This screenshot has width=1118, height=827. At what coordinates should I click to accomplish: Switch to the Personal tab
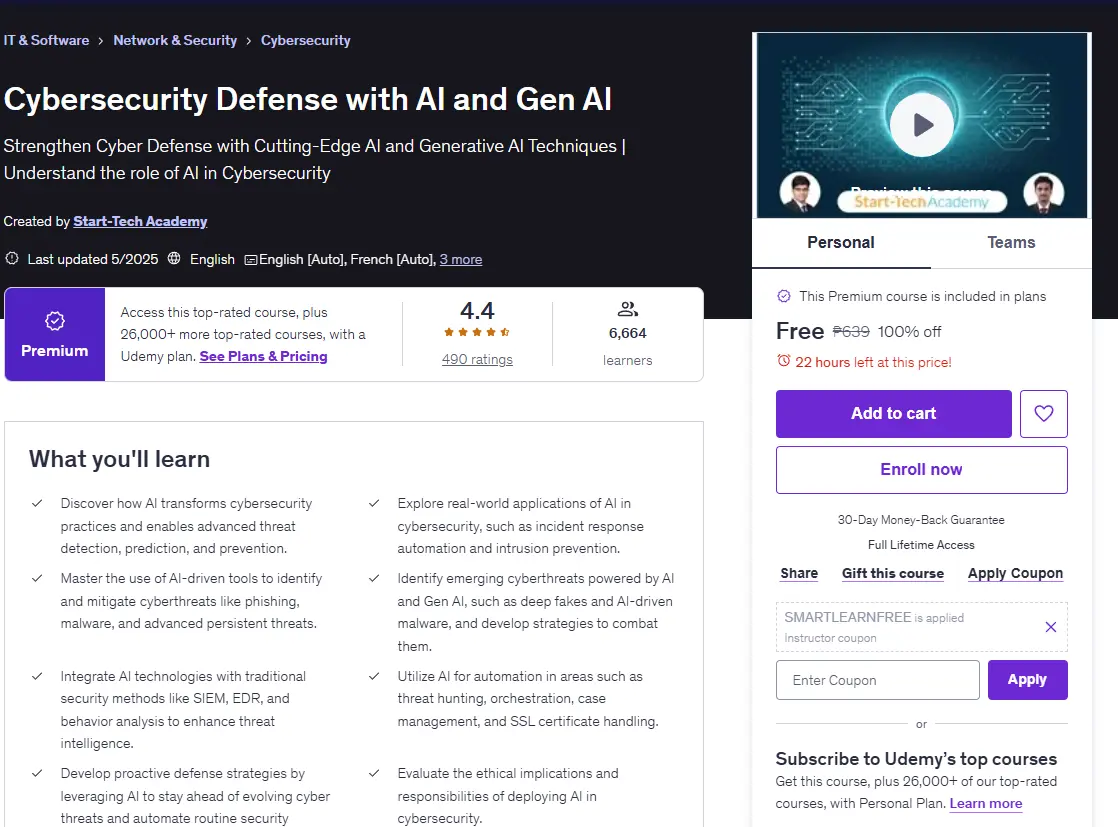coord(841,242)
